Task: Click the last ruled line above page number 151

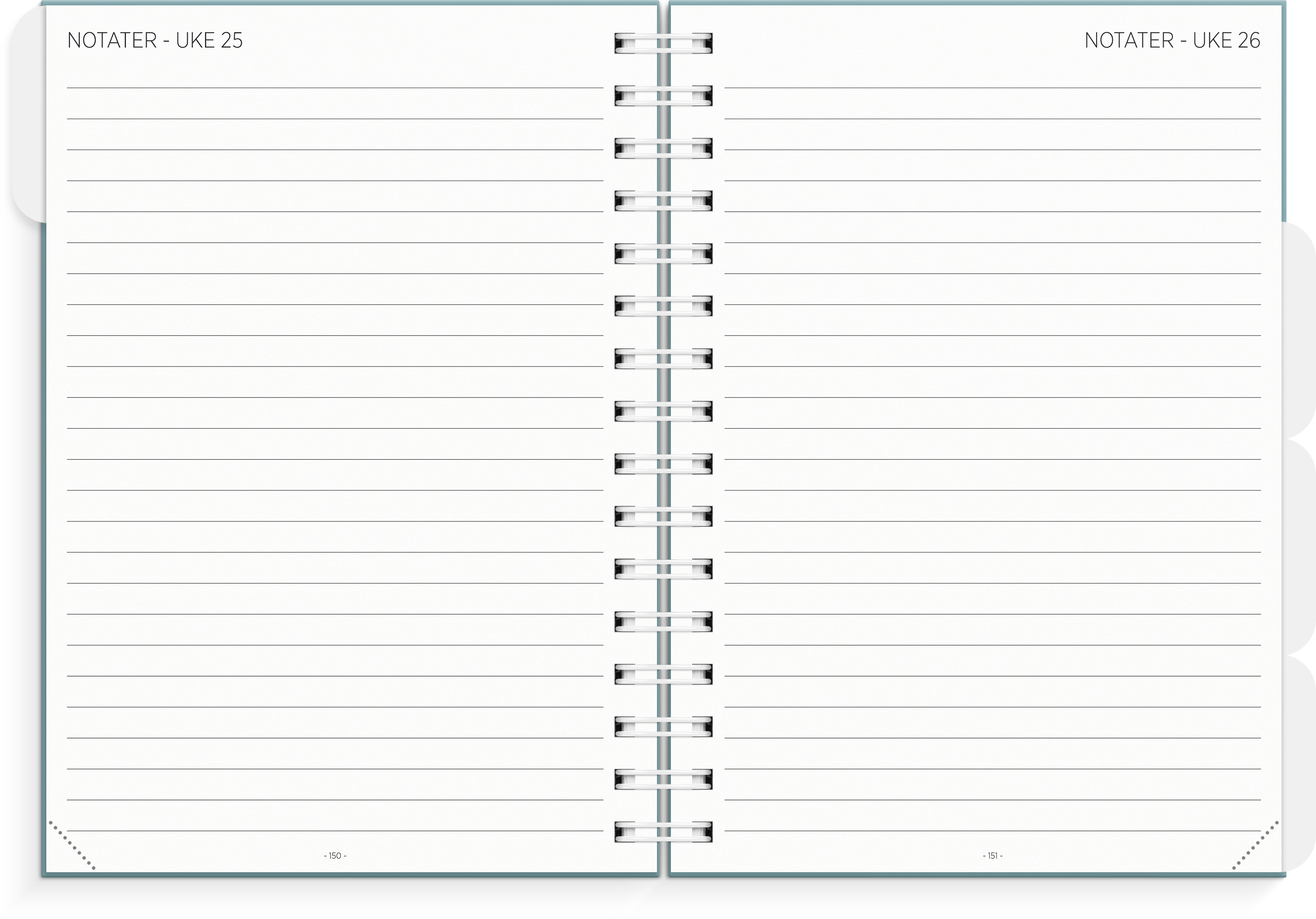Action: coord(992,831)
